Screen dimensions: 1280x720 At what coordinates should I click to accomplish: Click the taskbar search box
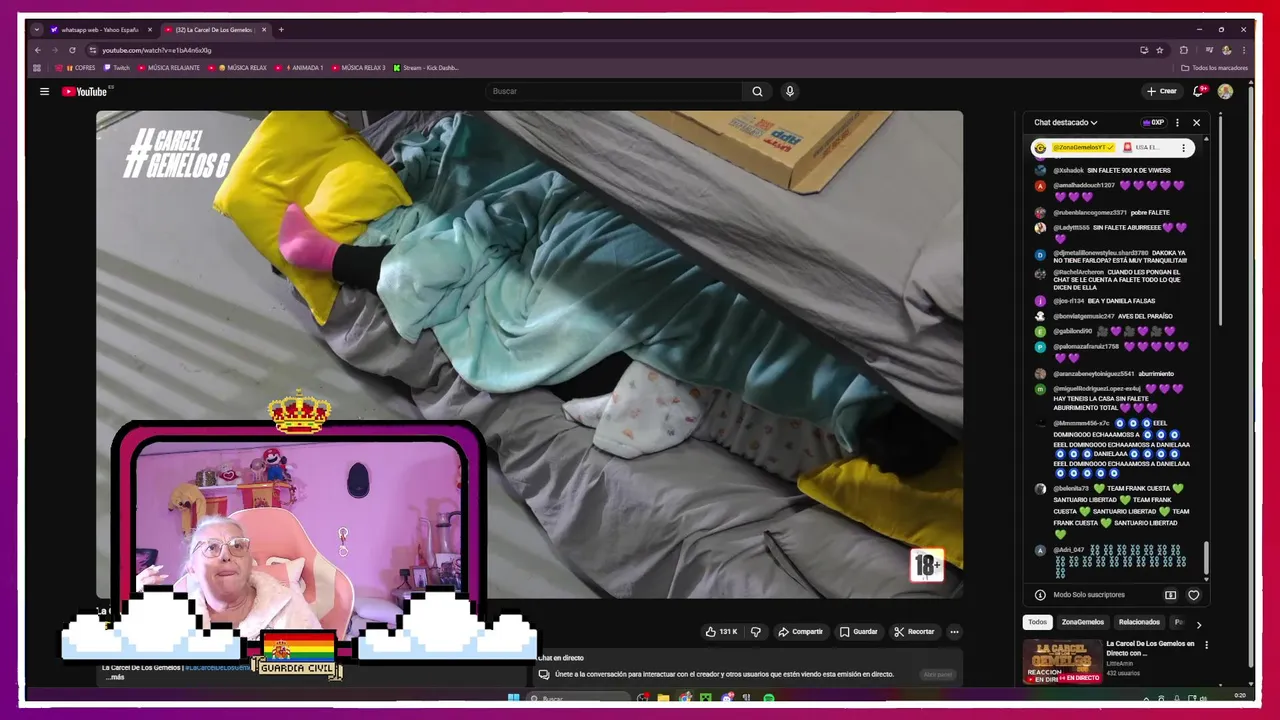pyautogui.click(x=580, y=698)
